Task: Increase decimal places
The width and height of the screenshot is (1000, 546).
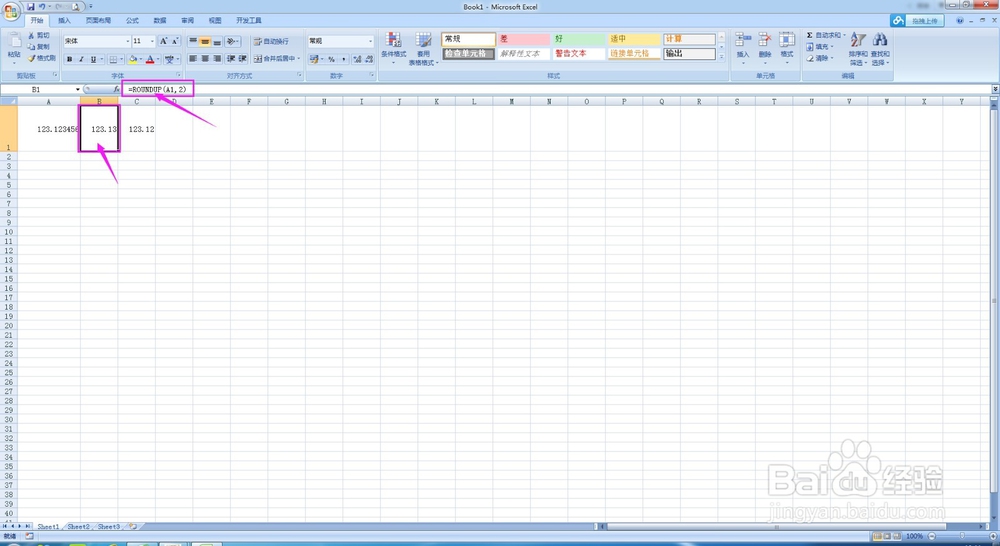Action: pos(357,59)
